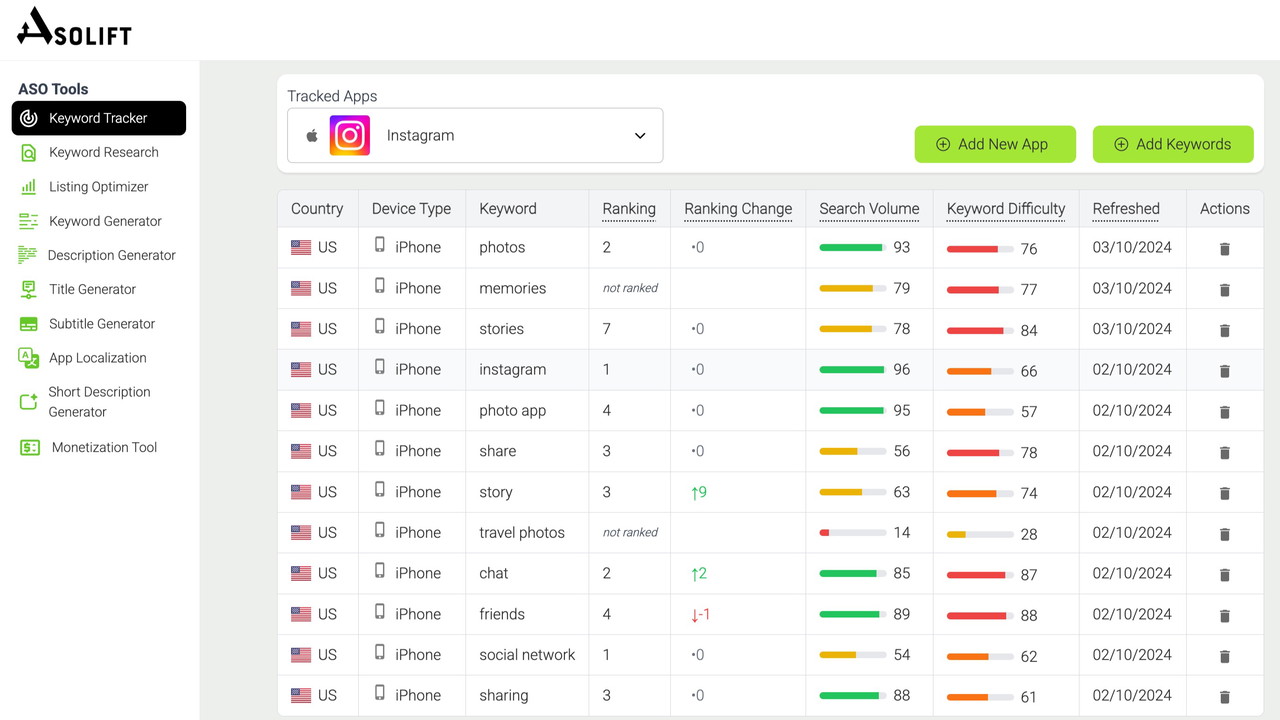Click the friends ranking change down 1
The width and height of the screenshot is (1280, 720).
pos(700,614)
